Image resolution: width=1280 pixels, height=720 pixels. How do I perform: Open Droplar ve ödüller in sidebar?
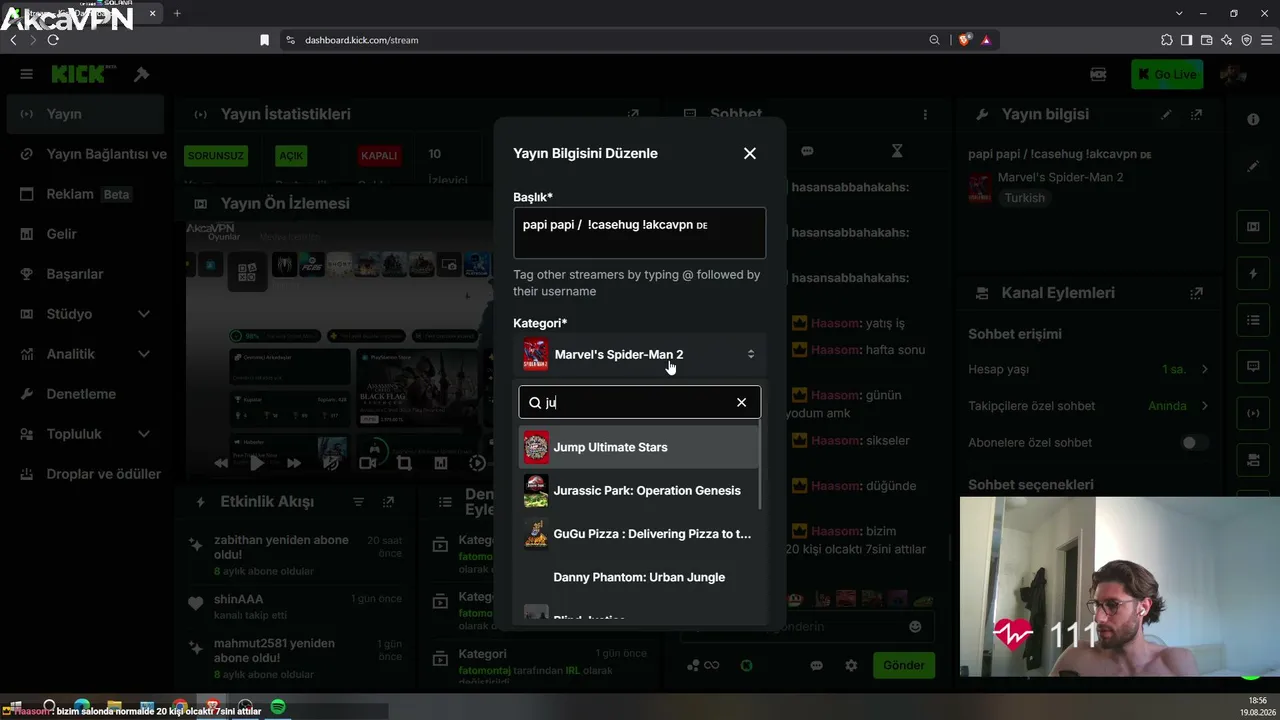tap(85, 474)
